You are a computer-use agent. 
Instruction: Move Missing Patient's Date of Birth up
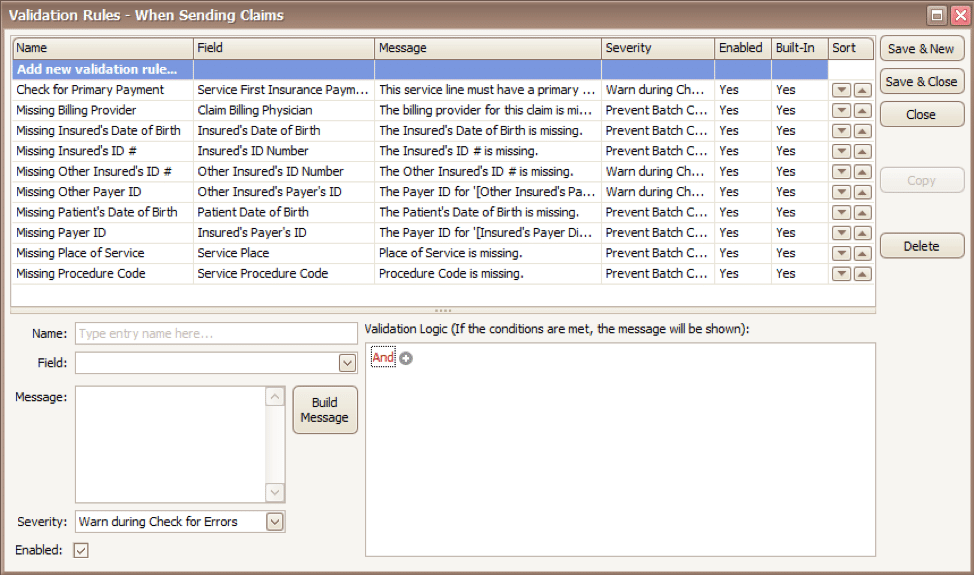pyautogui.click(x=862, y=213)
